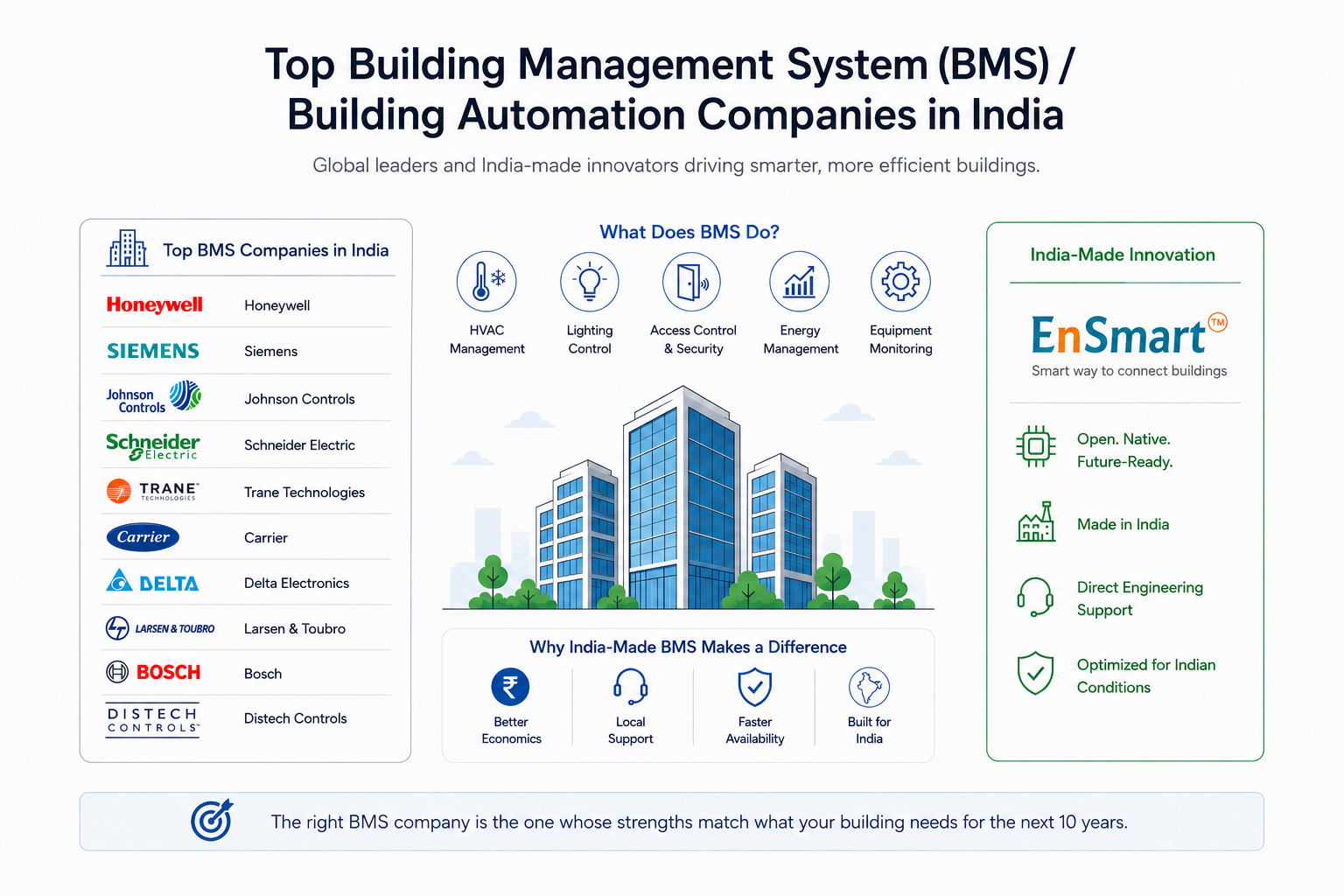Screen dimensions: 1344x896
Task: Click the chip icon beside Open. Native. Future-Ready.
Action: click(1036, 447)
